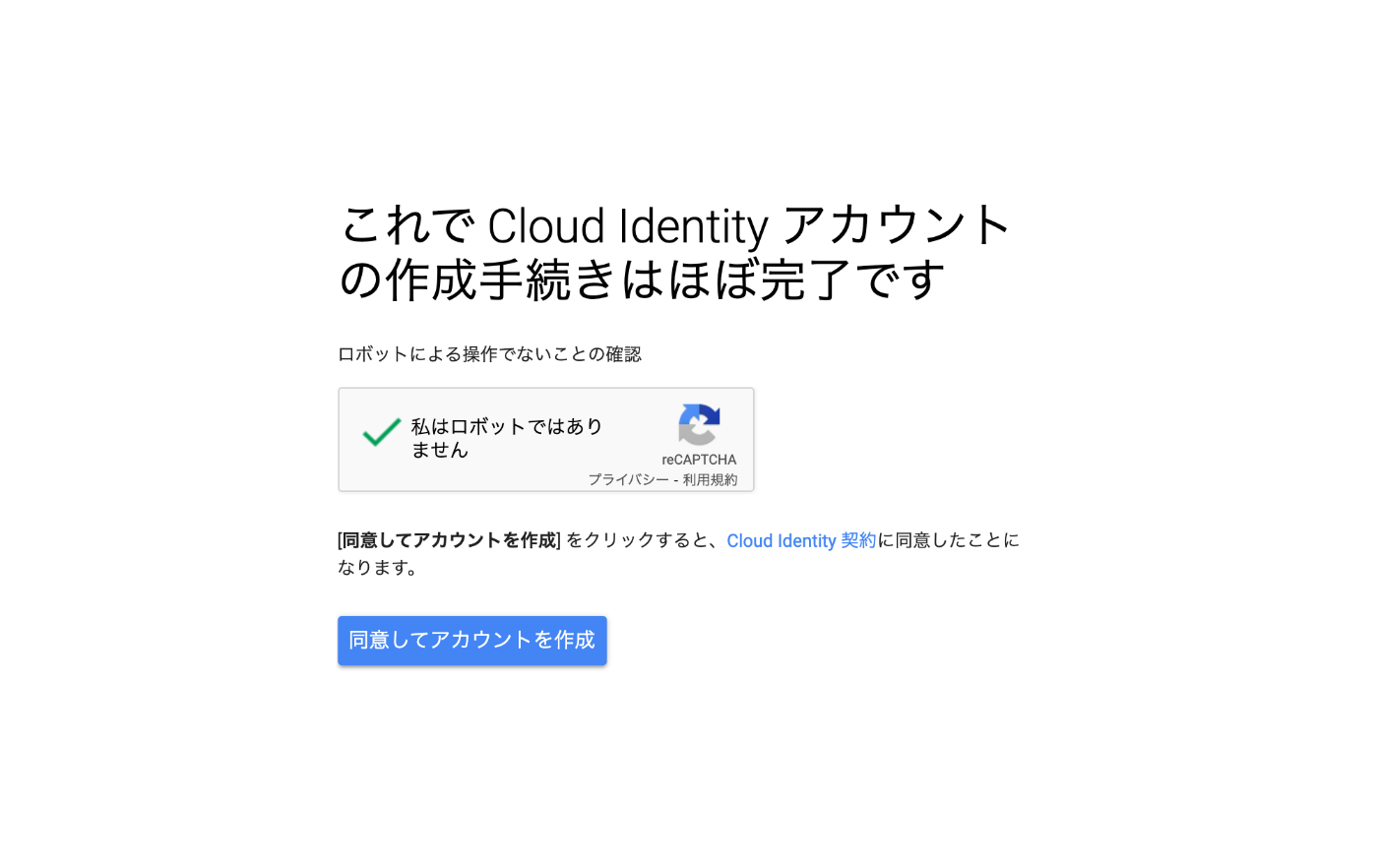
Task: Click the 私はロボットではありません label text
Action: coord(507,438)
